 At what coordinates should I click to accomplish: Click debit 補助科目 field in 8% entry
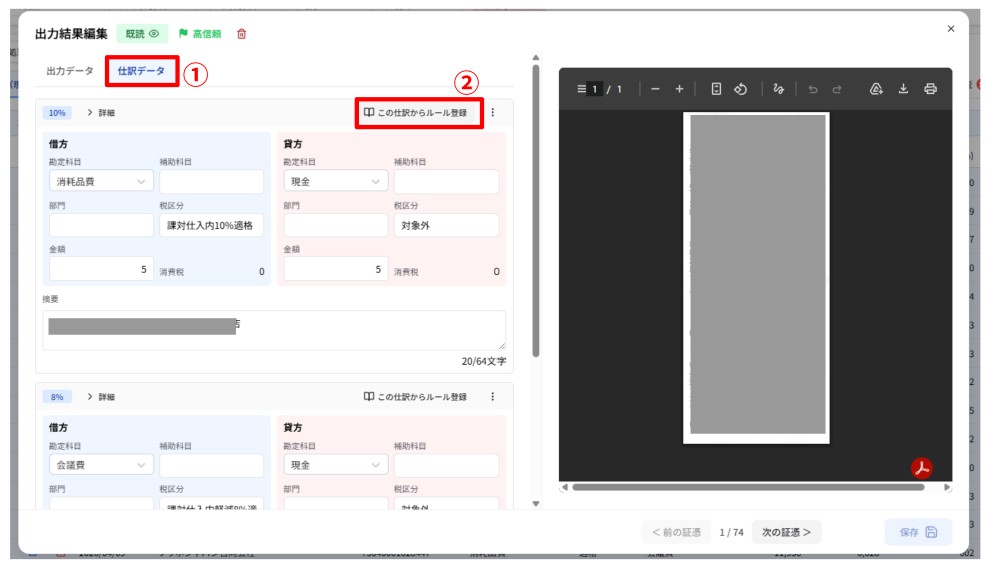tap(211, 465)
